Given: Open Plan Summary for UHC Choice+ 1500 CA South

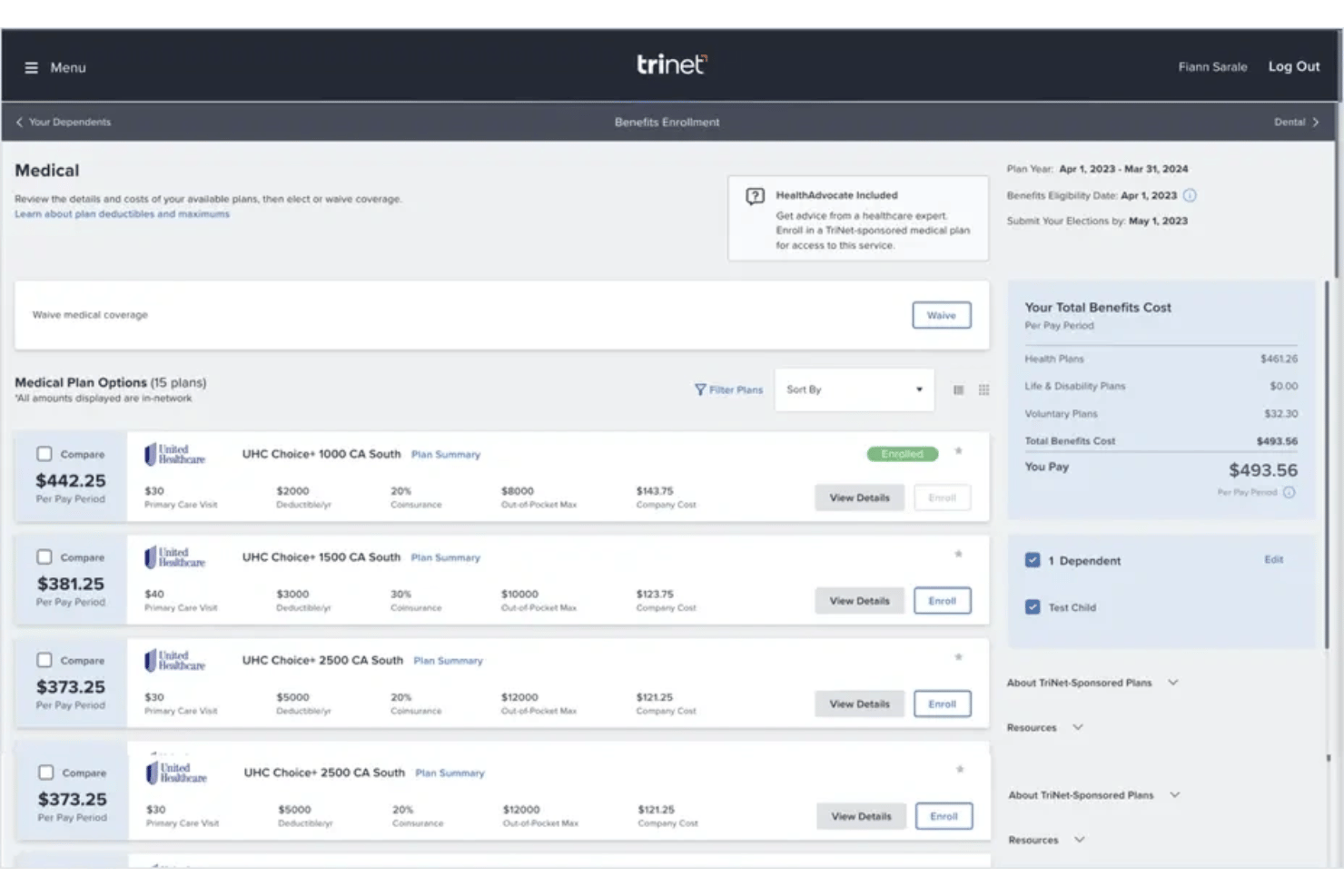Looking at the screenshot, I should [x=446, y=557].
